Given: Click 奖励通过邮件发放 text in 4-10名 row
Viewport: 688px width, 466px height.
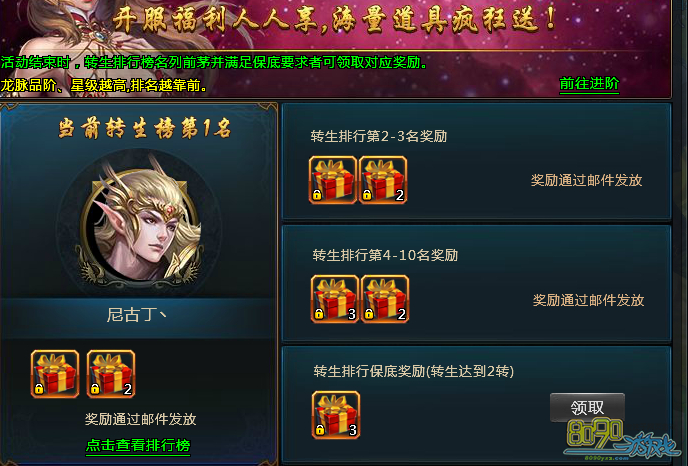Looking at the screenshot, I should pos(588,300).
